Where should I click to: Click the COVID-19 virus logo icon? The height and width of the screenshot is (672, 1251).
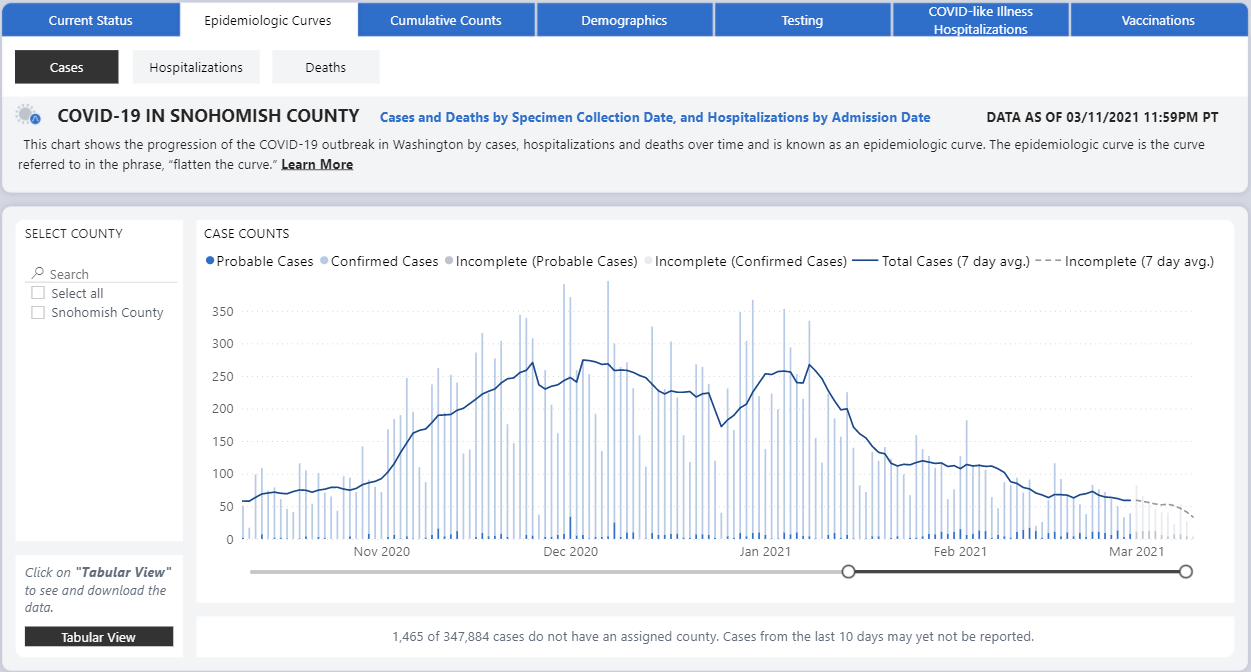(x=27, y=116)
